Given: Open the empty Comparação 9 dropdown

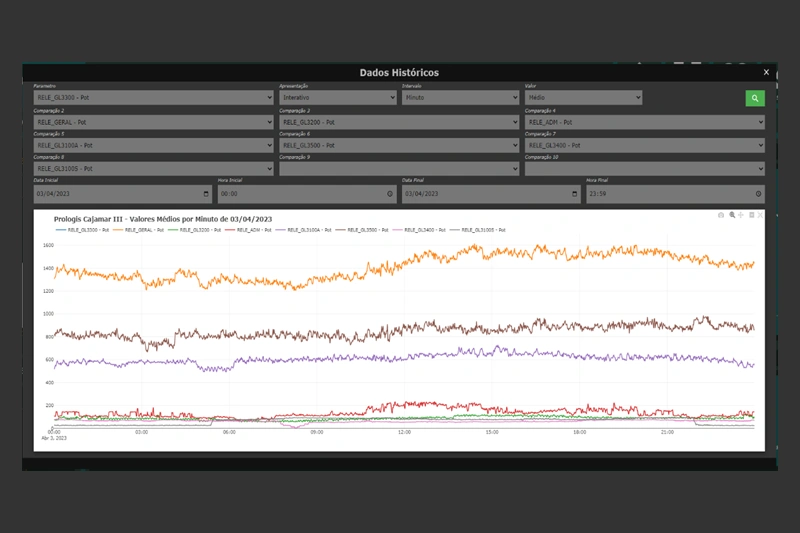Looking at the screenshot, I should (399, 169).
